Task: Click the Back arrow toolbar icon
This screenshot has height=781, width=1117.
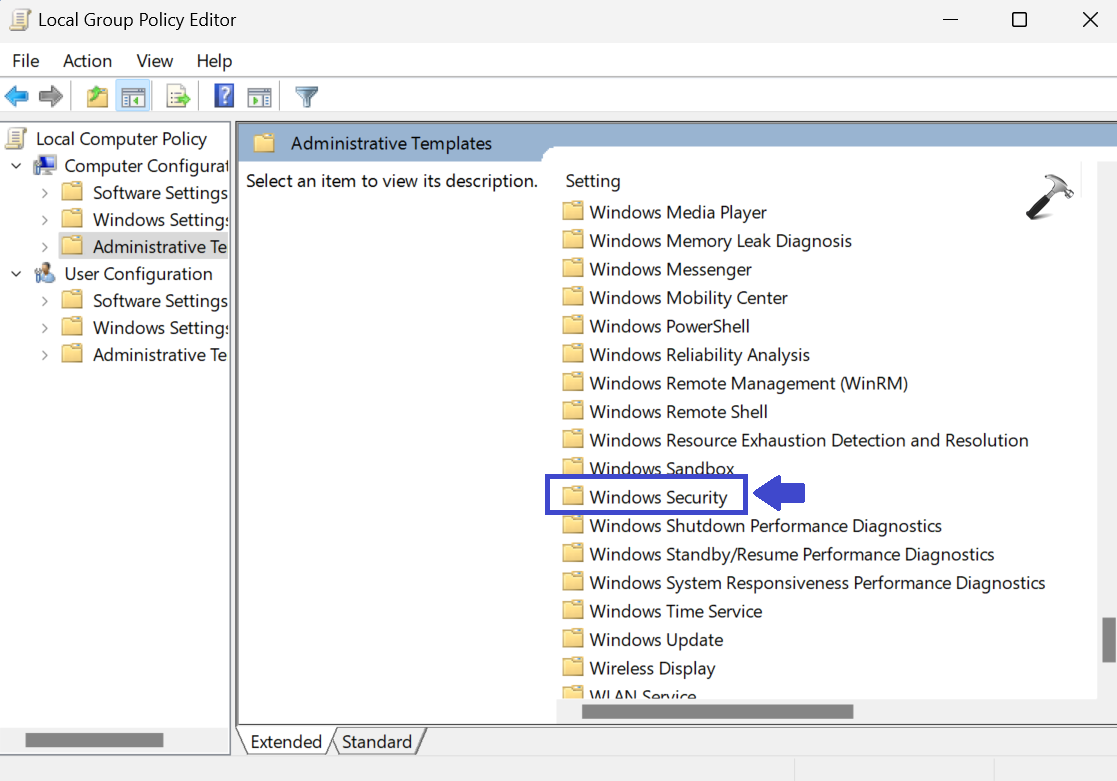Action: tap(17, 97)
